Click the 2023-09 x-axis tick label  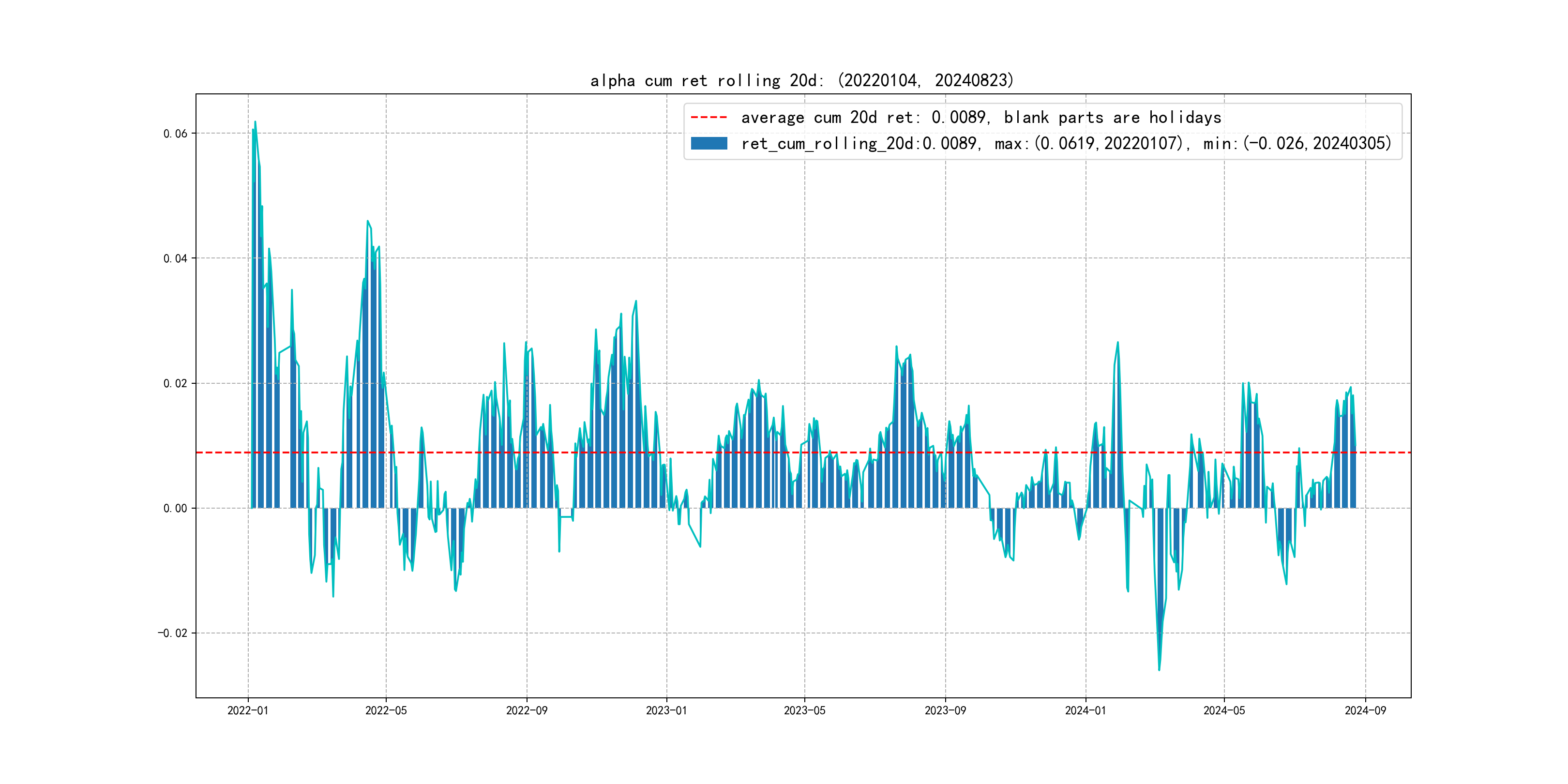pos(945,710)
